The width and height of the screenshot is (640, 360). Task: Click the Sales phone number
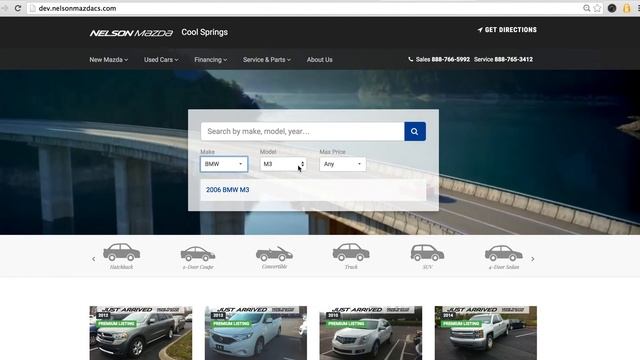pos(451,60)
